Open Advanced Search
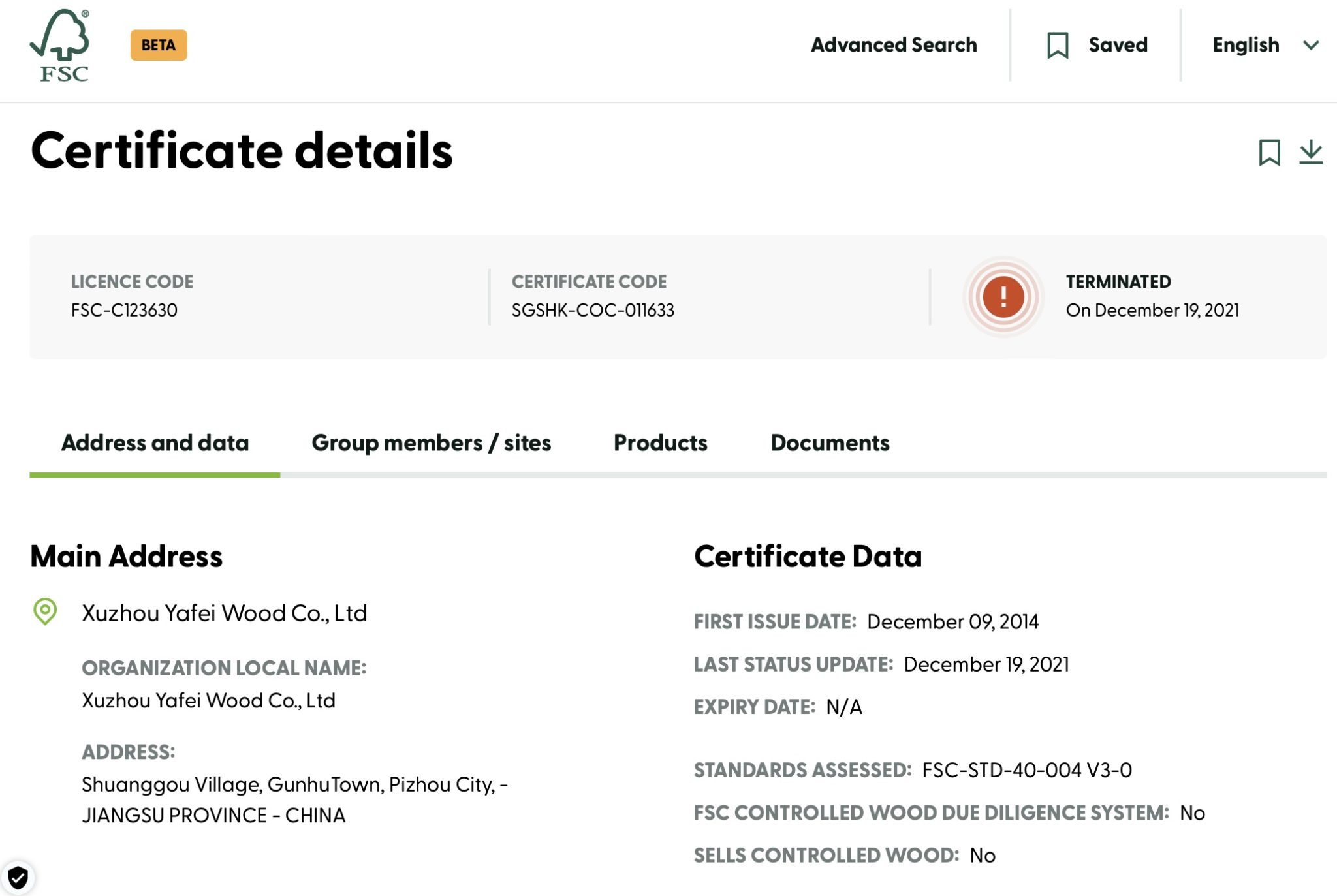1337x896 pixels. pyautogui.click(x=893, y=45)
